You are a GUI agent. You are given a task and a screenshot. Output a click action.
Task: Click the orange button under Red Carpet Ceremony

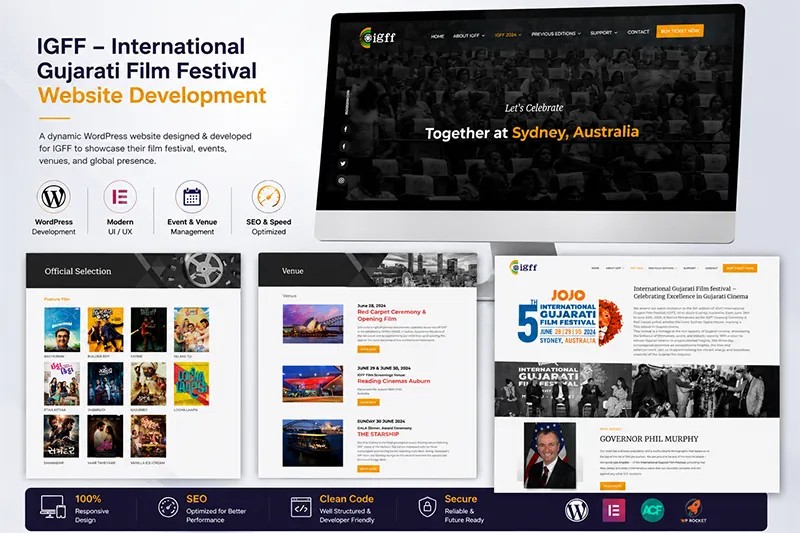click(368, 349)
